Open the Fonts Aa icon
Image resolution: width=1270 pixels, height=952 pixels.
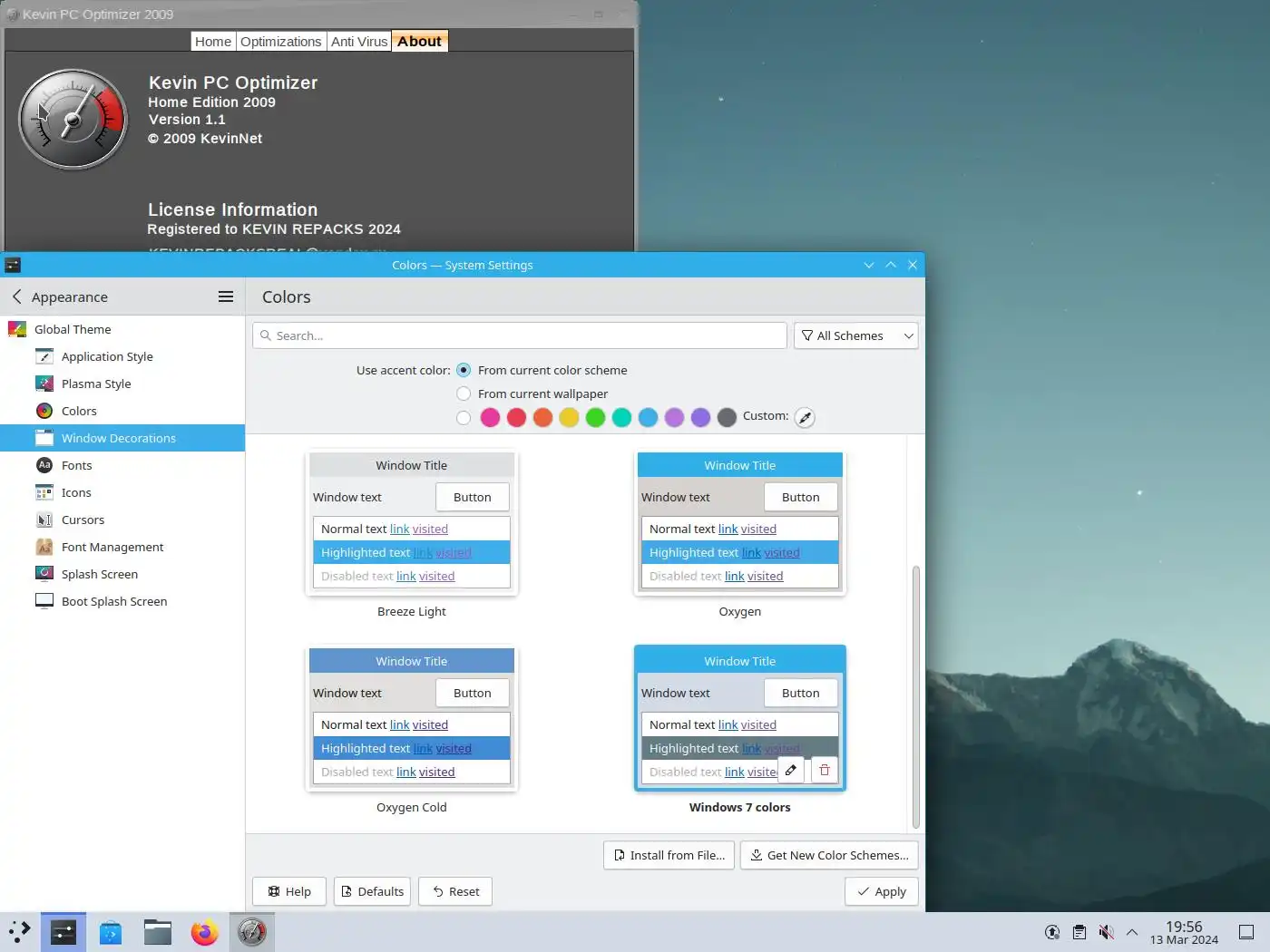(x=44, y=465)
